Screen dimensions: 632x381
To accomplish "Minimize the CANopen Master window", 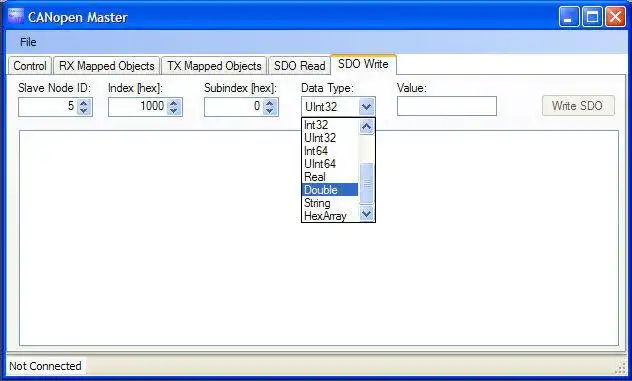I will click(x=569, y=17).
